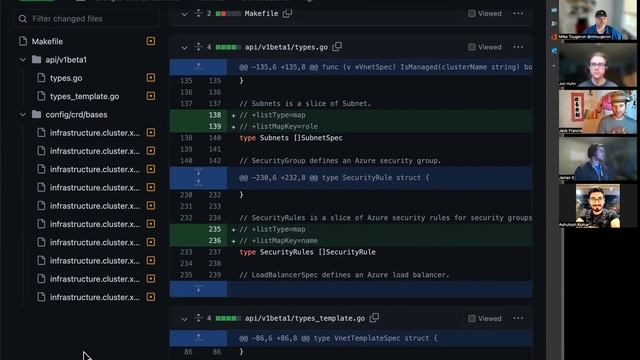Image resolution: width=640 pixels, height=360 pixels.
Task: Click the modified icon beside types_template.go
Action: coord(151,96)
